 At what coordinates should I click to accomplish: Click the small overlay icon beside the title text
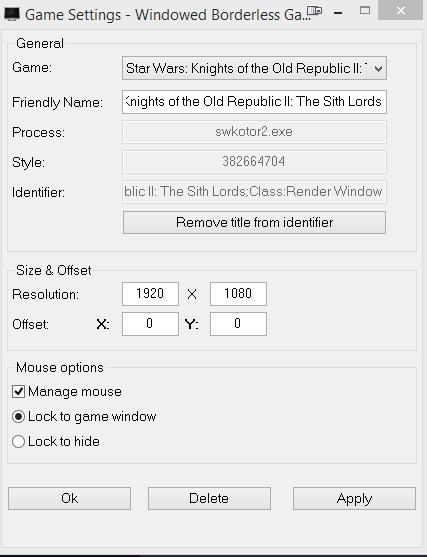tap(314, 11)
